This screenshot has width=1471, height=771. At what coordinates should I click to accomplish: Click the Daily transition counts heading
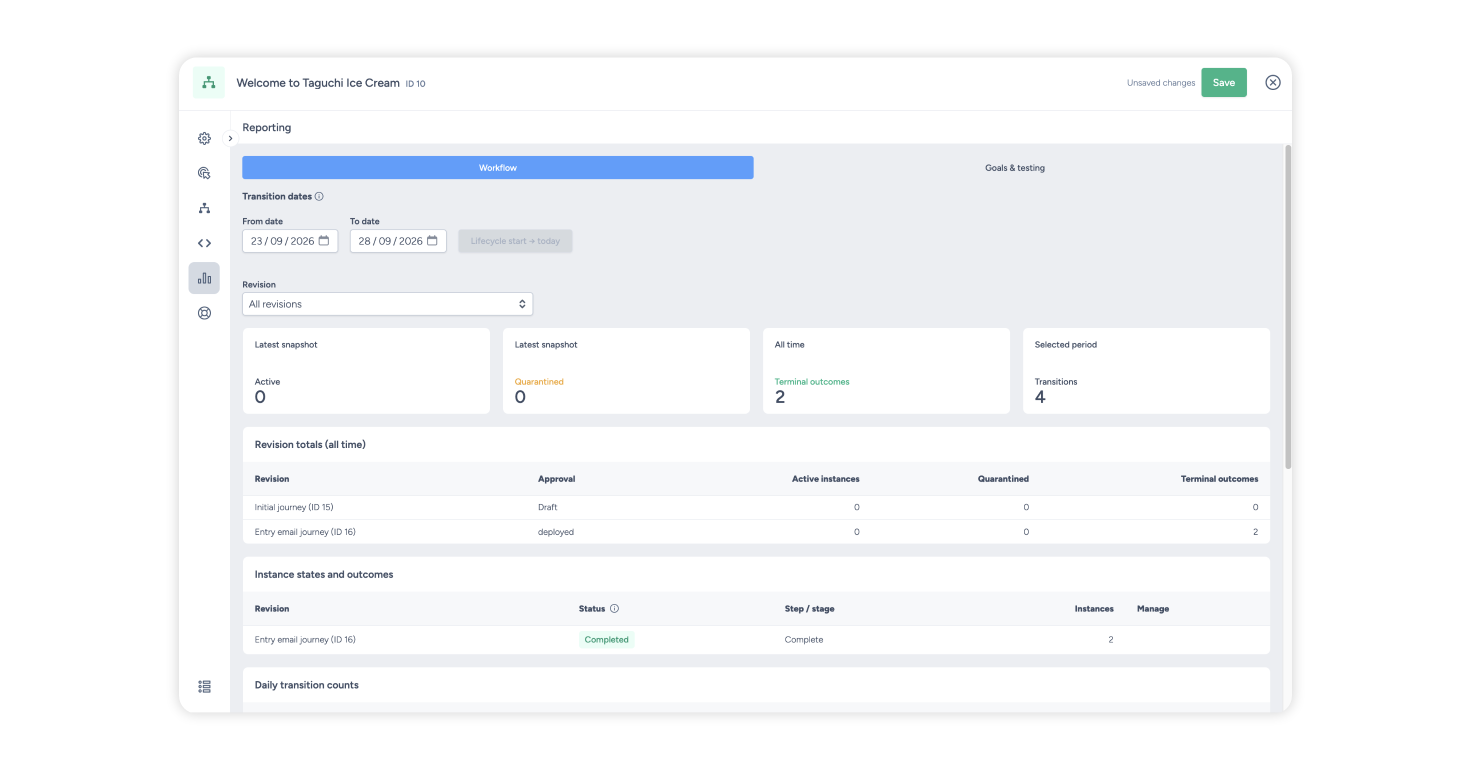307,685
